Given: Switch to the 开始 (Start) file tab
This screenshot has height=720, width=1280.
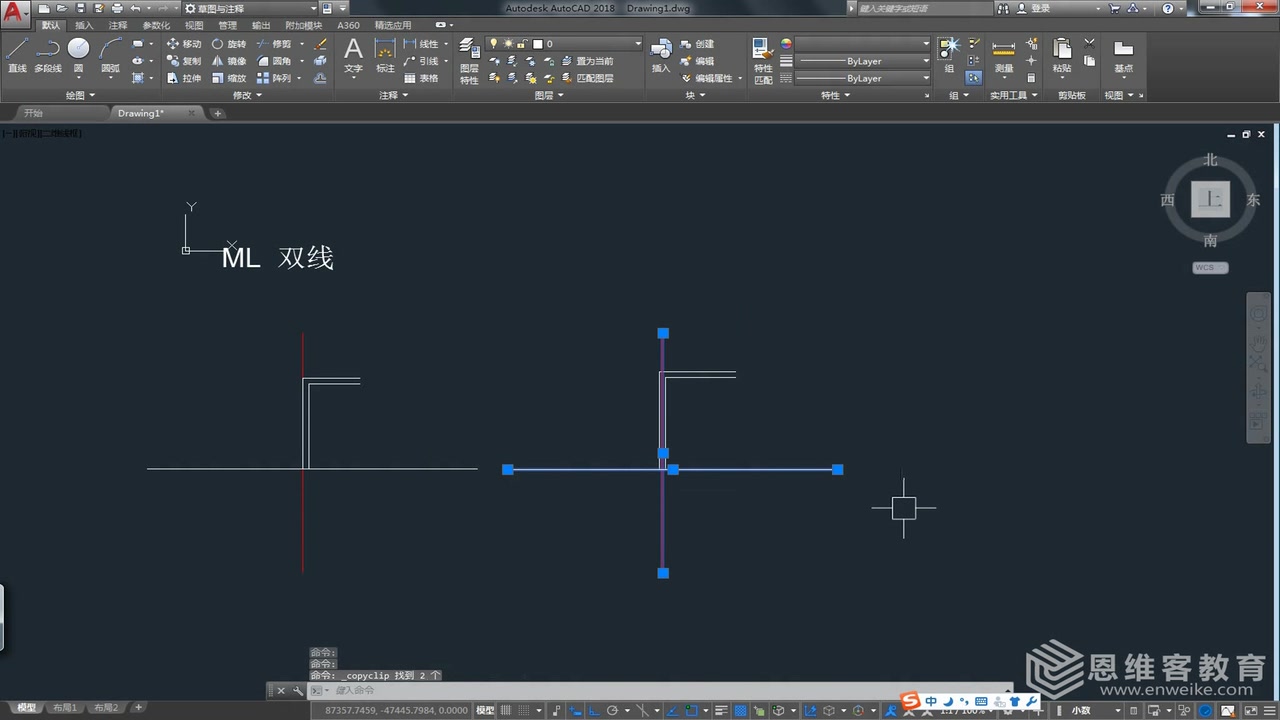Looking at the screenshot, I should pos(34,113).
